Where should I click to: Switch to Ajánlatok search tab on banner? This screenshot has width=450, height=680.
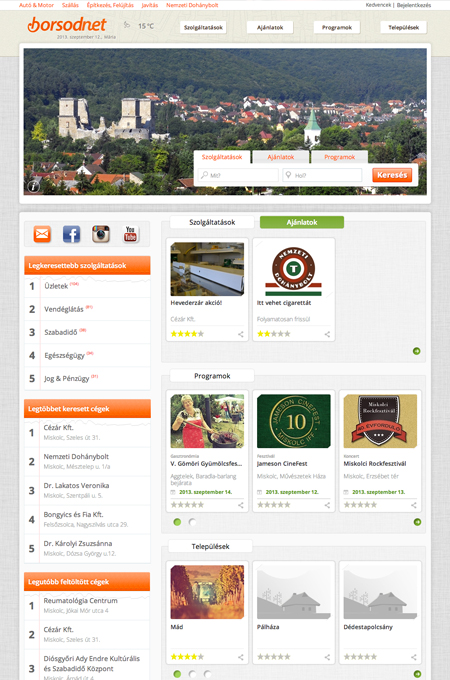pyautogui.click(x=281, y=157)
